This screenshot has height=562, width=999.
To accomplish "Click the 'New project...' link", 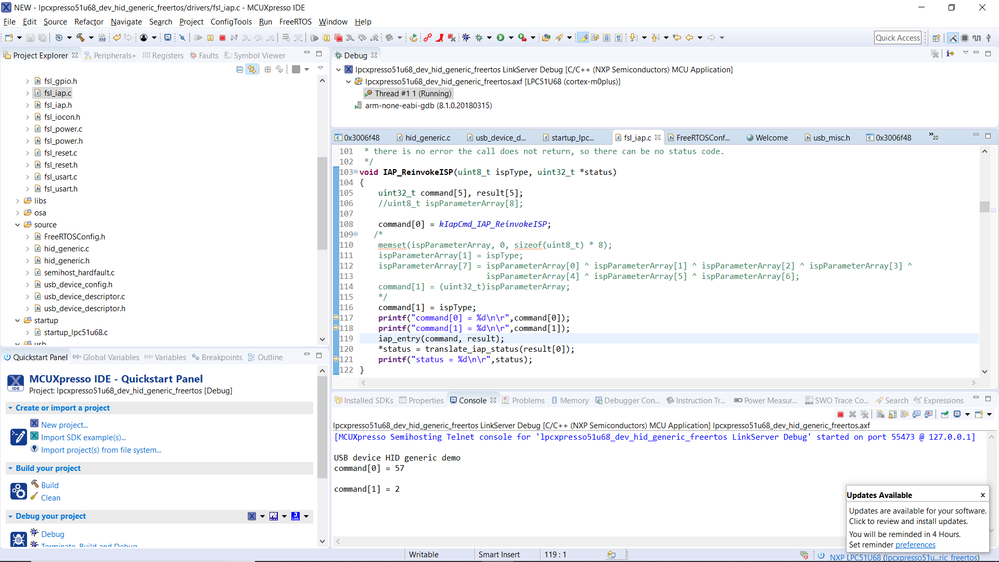I will 64,425.
